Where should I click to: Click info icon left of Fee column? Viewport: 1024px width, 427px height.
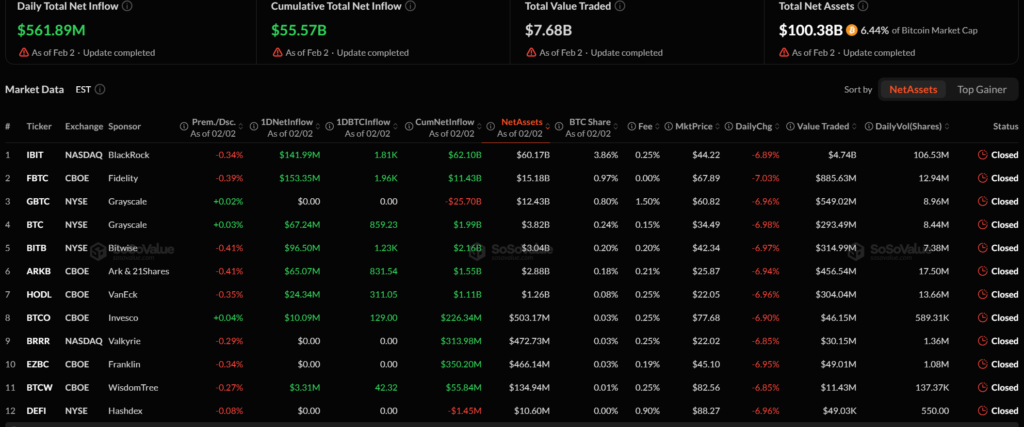632,127
